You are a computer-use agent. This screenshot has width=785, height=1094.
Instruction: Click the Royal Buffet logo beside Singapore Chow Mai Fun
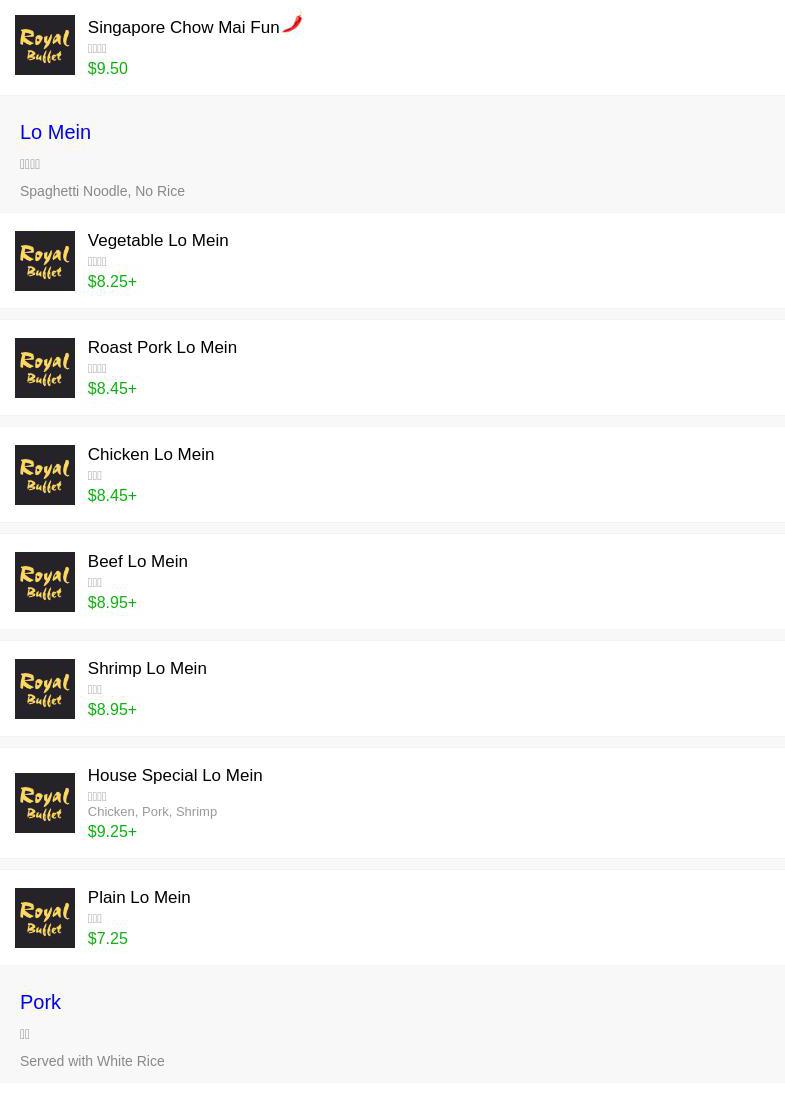point(45,45)
